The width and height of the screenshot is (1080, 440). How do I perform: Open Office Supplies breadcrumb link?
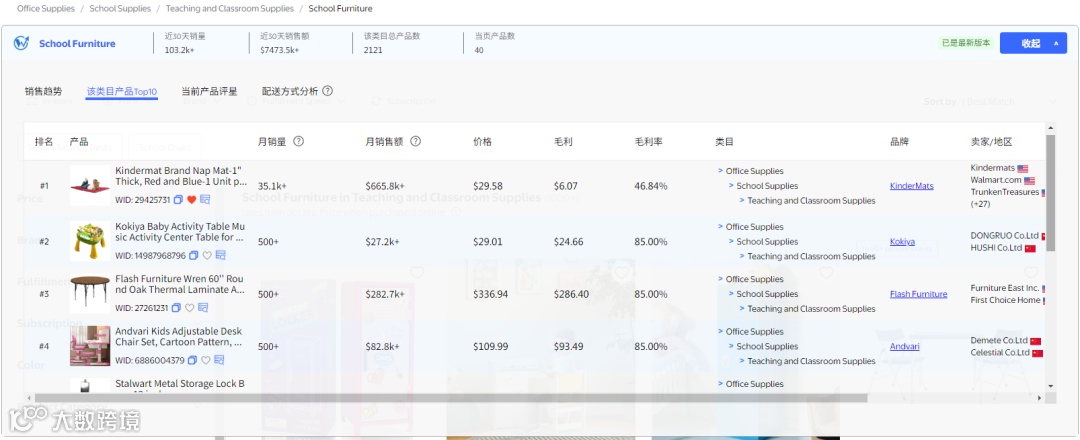[x=43, y=9]
